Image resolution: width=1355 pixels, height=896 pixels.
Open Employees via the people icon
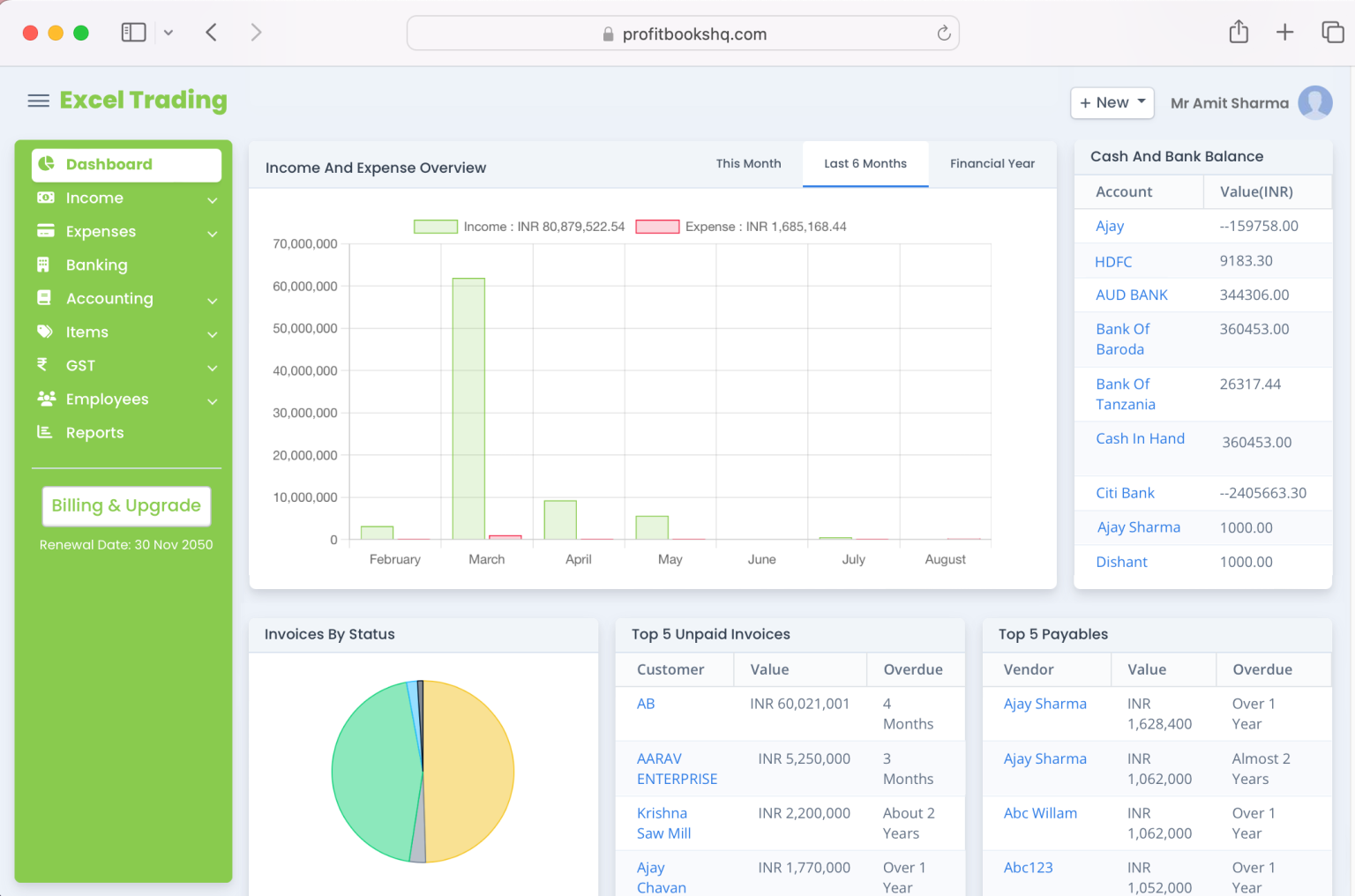click(46, 399)
